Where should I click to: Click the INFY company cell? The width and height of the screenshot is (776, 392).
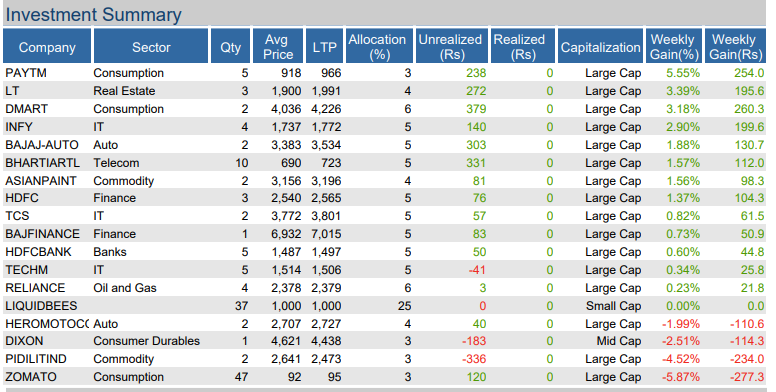coord(19,127)
